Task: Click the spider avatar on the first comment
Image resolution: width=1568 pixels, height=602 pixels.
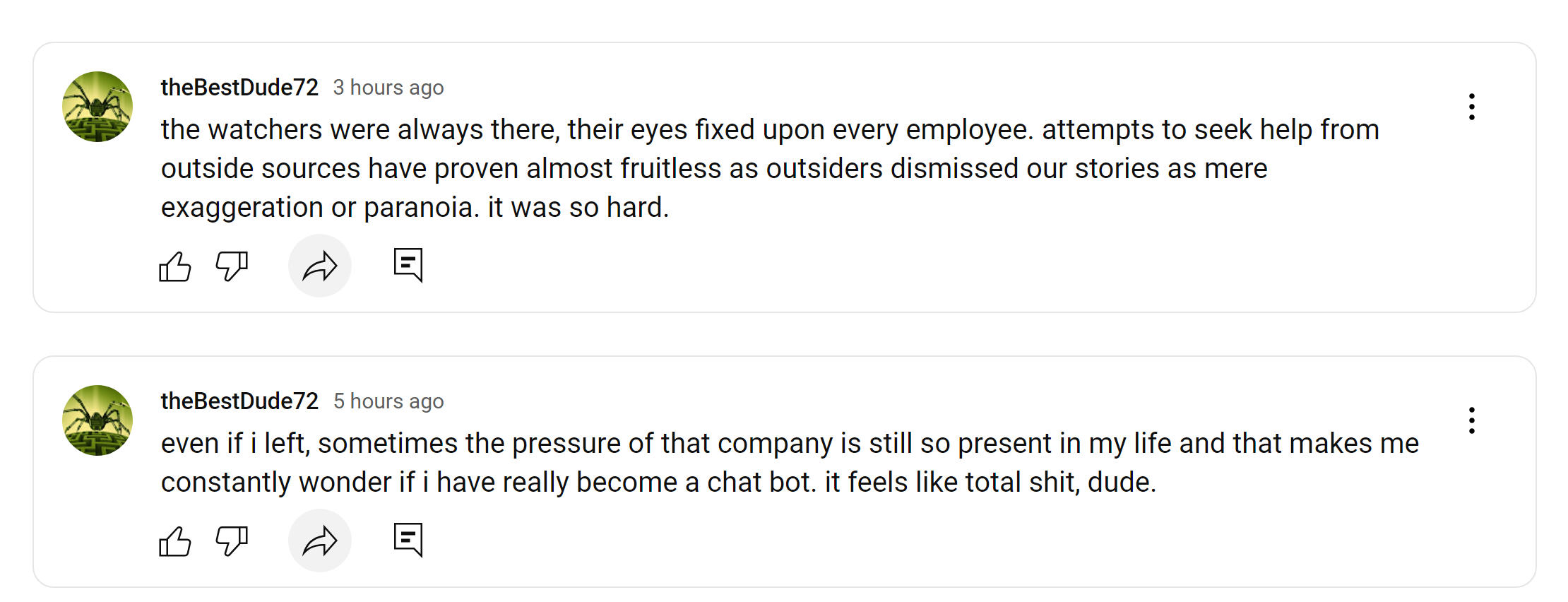Action: (x=97, y=107)
